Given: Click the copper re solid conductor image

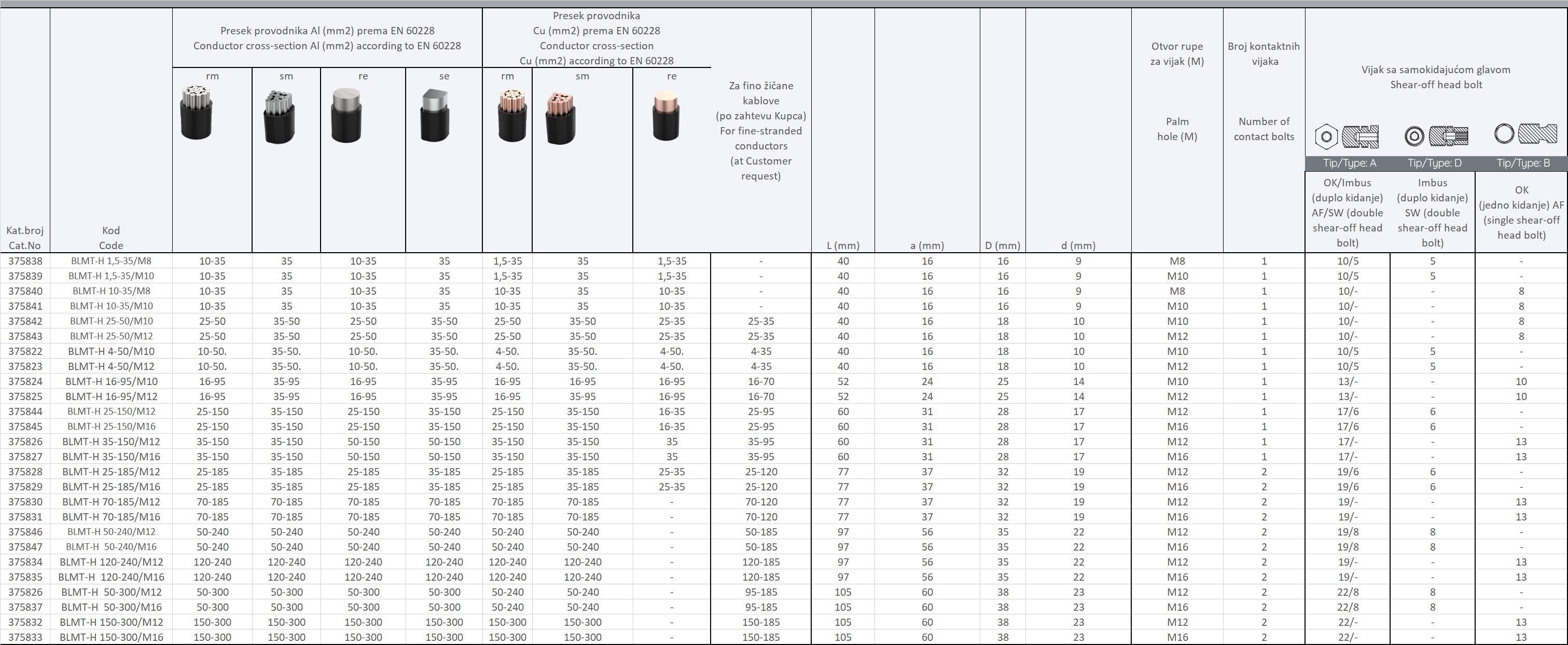Looking at the screenshot, I should coord(666,115).
